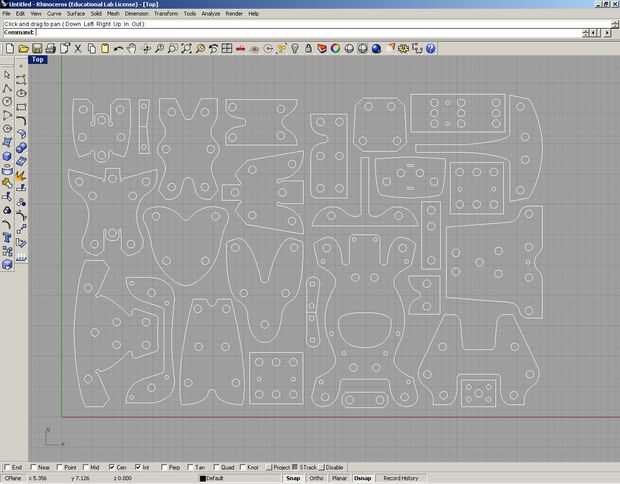Enable the End object snap
Image resolution: width=620 pixels, height=484 pixels.
click(x=13, y=467)
